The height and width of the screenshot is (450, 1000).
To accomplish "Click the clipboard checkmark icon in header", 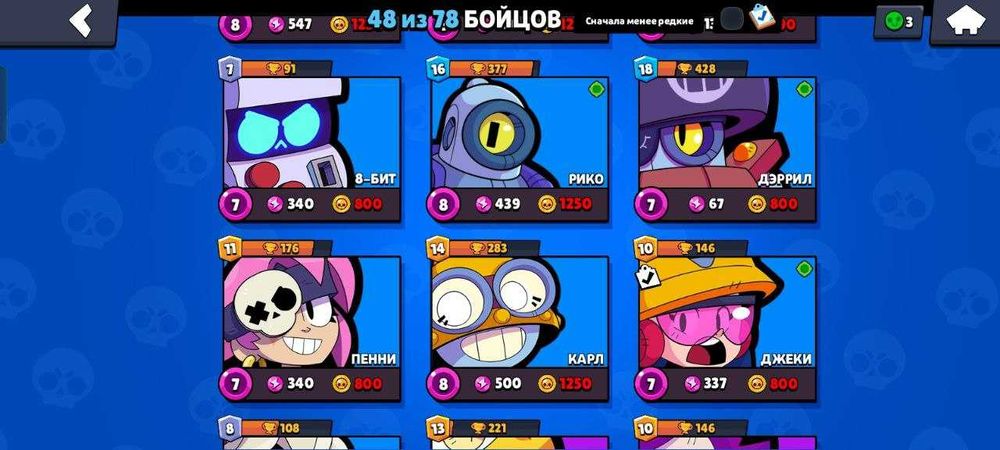I will pos(761,17).
